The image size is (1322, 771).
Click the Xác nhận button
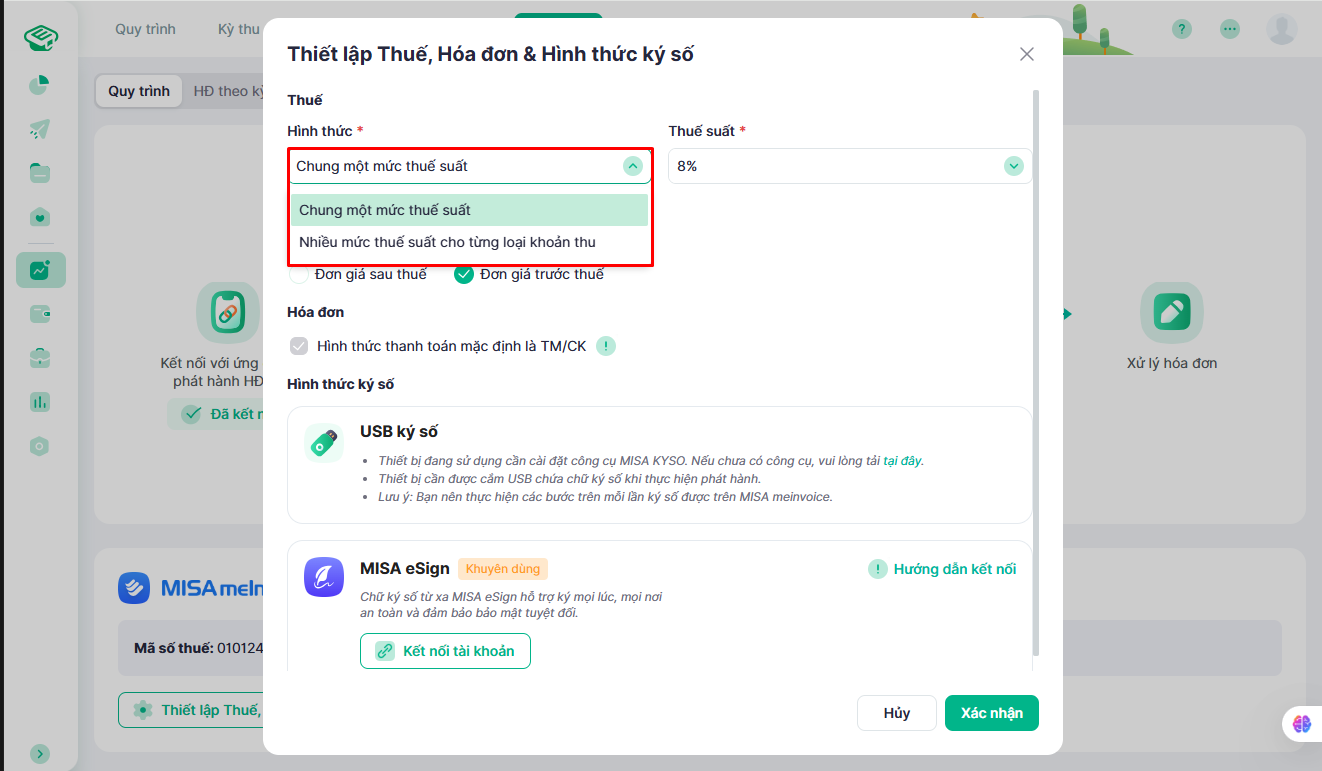pos(992,713)
